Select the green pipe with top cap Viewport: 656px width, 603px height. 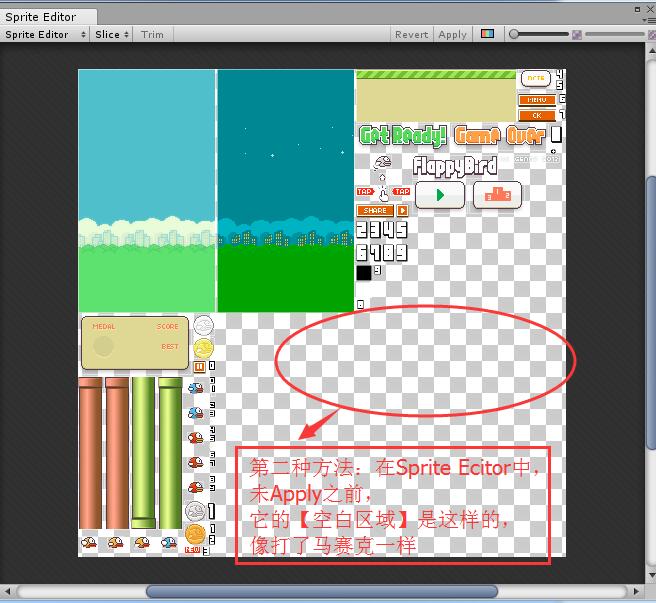[x=170, y=452]
